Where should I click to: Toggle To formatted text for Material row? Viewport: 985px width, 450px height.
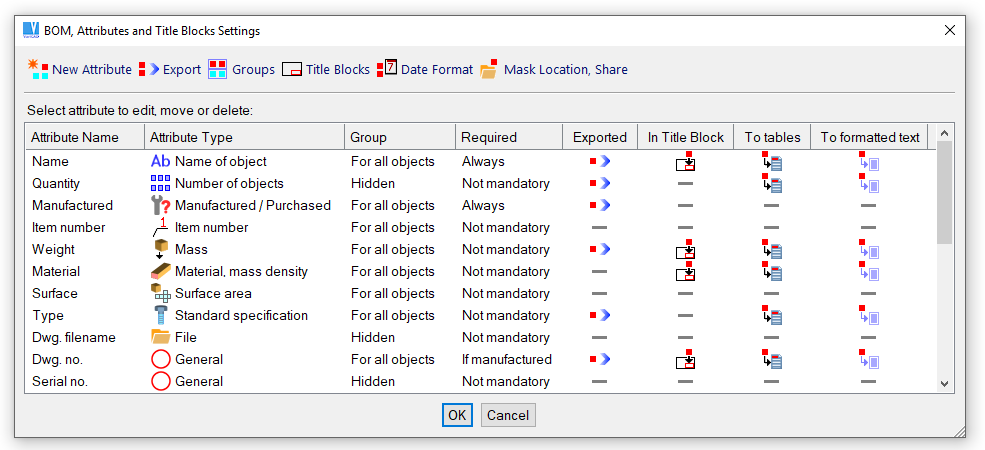[x=868, y=272]
